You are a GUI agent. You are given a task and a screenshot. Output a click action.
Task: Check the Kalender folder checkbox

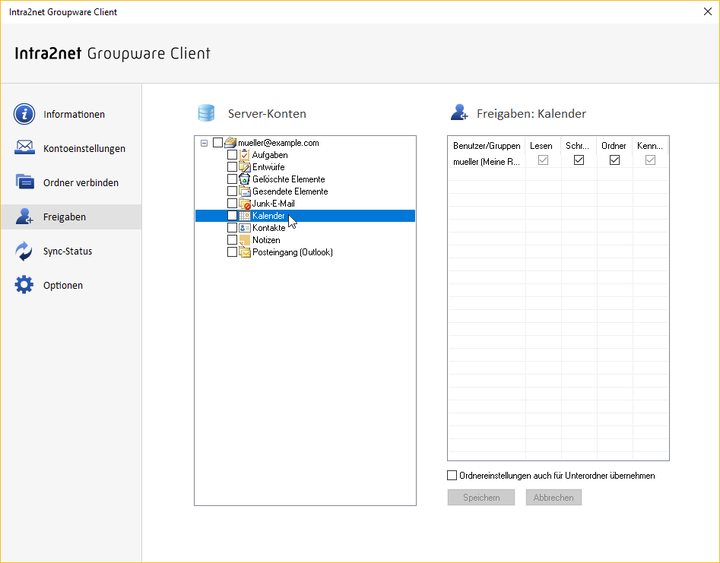pyautogui.click(x=232, y=215)
